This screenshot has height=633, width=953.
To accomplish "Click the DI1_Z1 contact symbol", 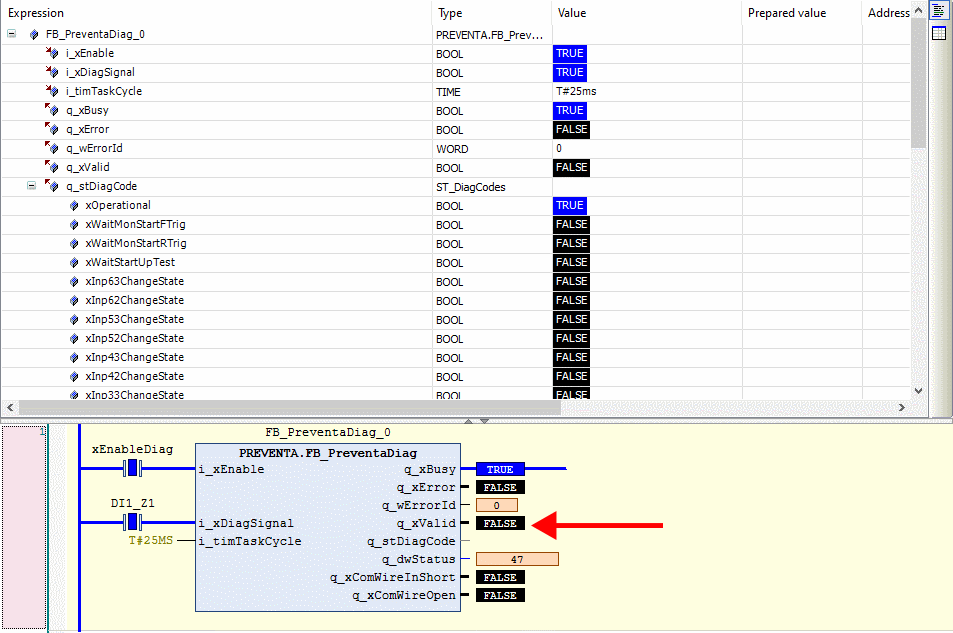I will point(133,523).
